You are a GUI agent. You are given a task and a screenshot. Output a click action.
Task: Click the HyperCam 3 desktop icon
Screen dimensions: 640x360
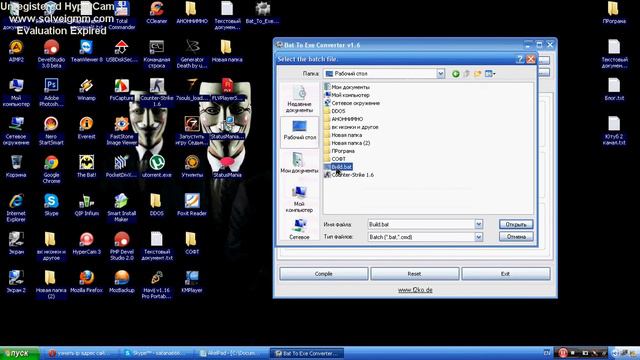click(x=87, y=243)
